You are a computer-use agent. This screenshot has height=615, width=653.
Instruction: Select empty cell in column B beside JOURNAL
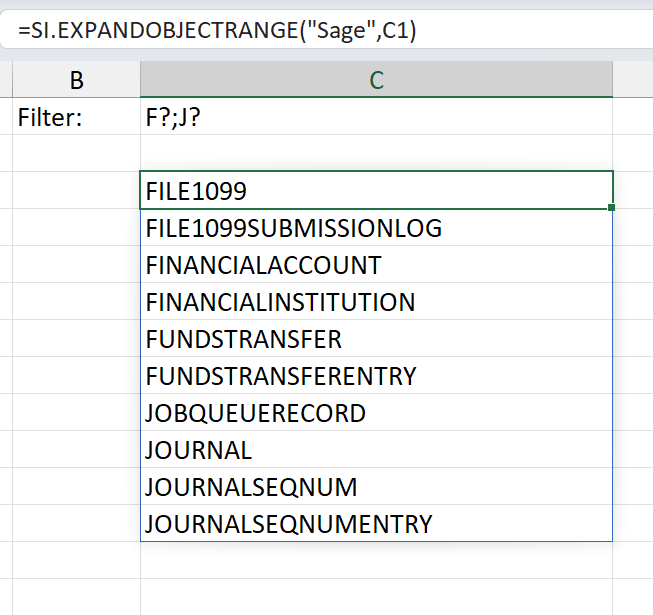coord(77,449)
